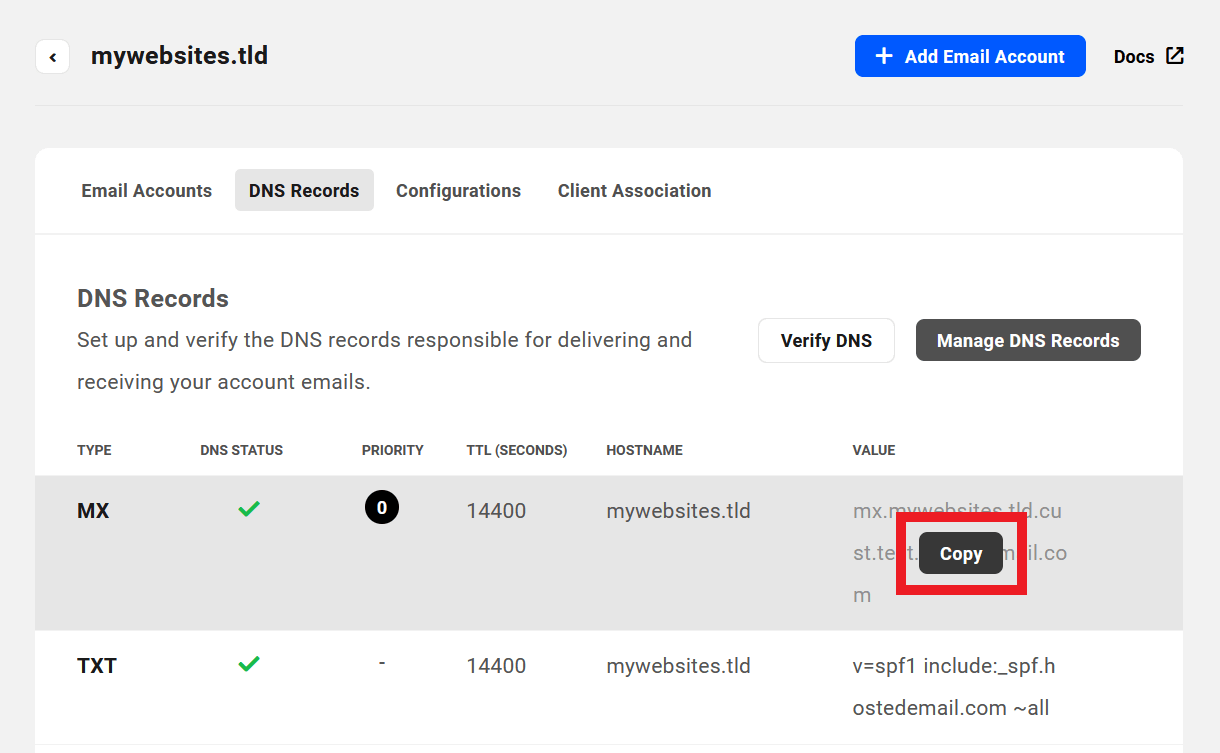Screen dimensions: 1220x753
Task: View the Client Association tab
Action: pos(634,190)
